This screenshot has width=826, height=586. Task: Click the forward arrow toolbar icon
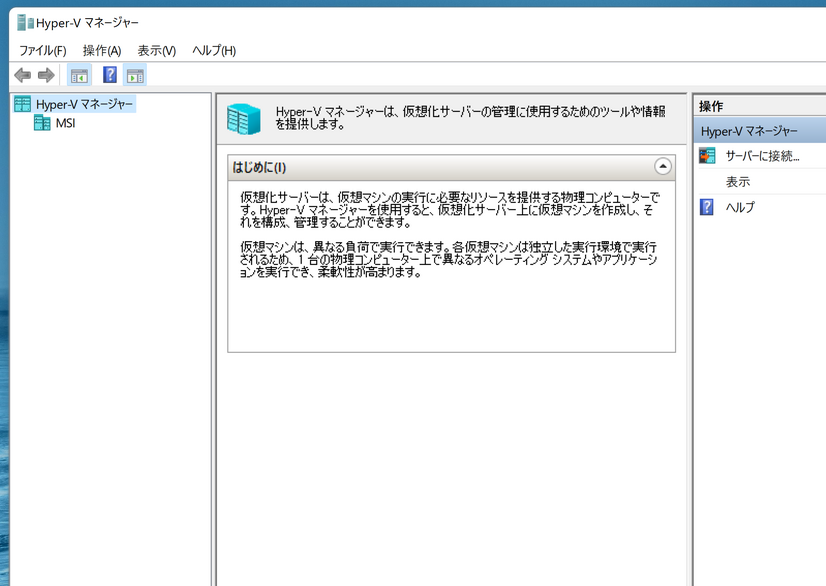(x=46, y=75)
